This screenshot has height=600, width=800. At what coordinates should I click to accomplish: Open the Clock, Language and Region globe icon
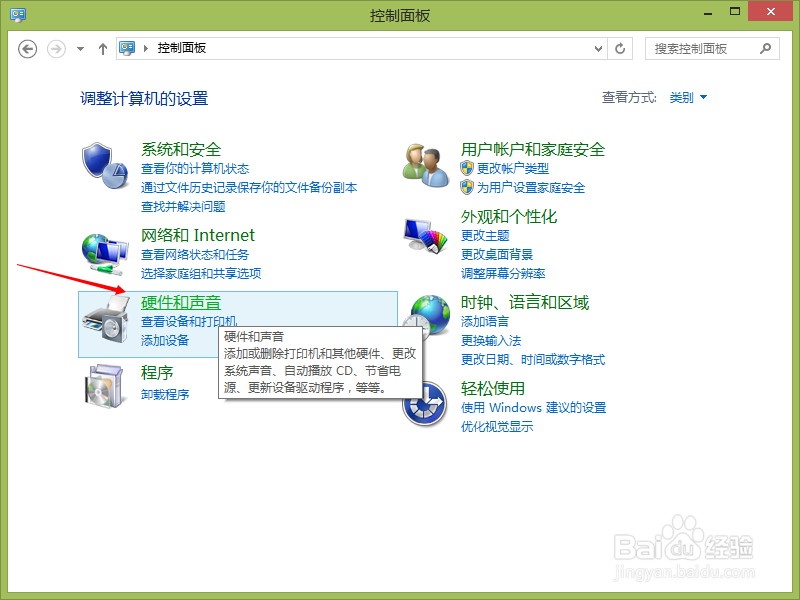pos(427,315)
